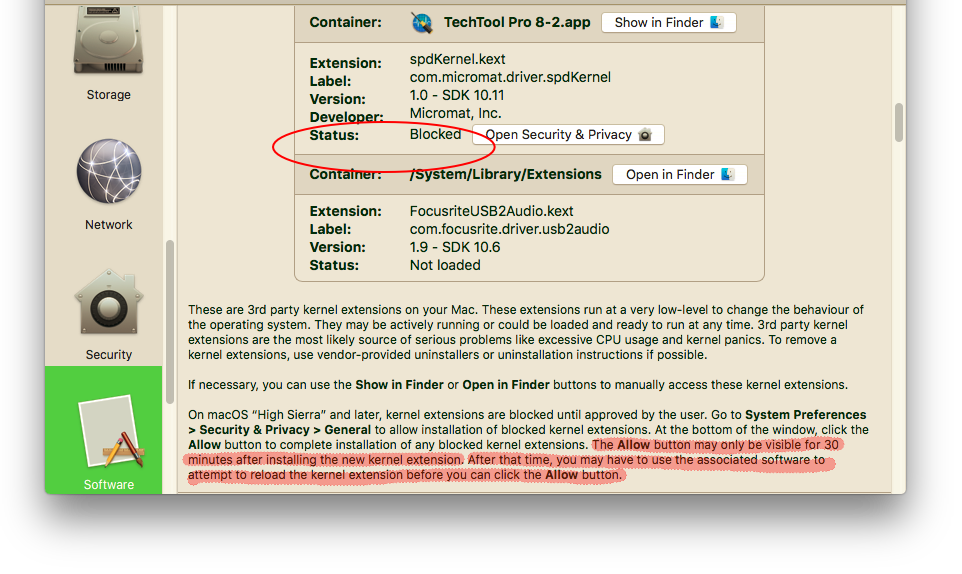Open the Network section in sidebar
The image size is (962, 574).
pos(109,185)
